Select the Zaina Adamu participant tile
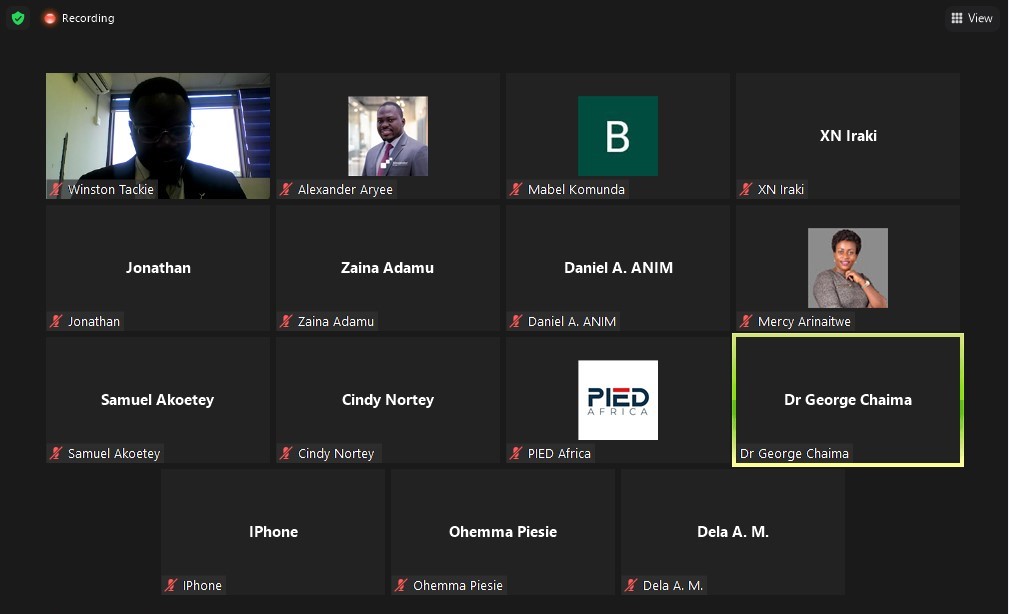Image resolution: width=1009 pixels, height=614 pixels. click(387, 267)
